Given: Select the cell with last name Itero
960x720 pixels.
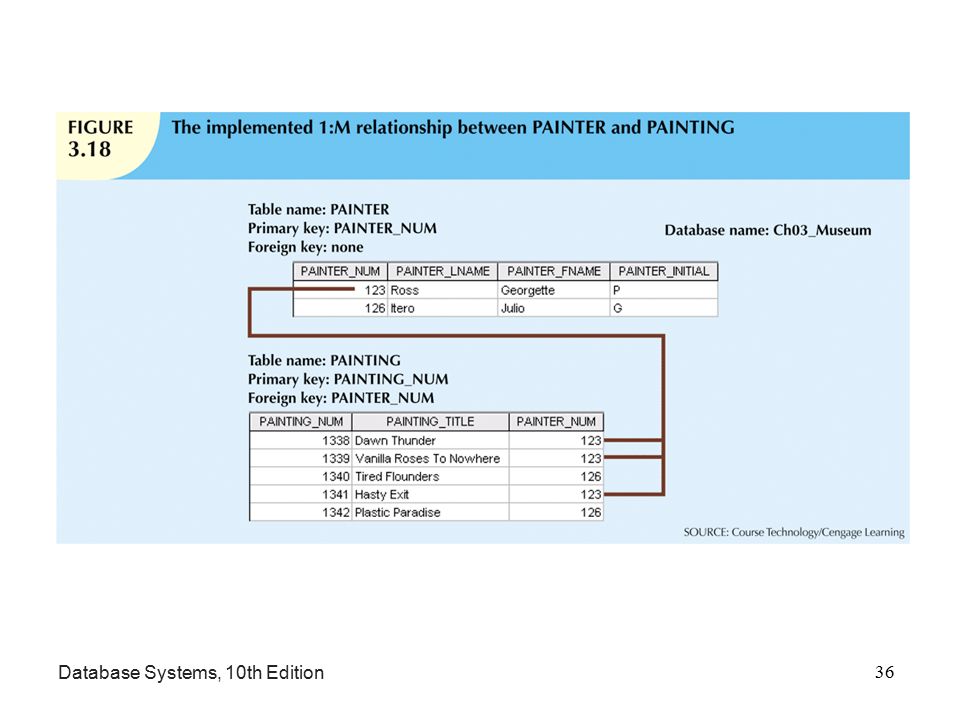Looking at the screenshot, I should pyautogui.click(x=443, y=308).
